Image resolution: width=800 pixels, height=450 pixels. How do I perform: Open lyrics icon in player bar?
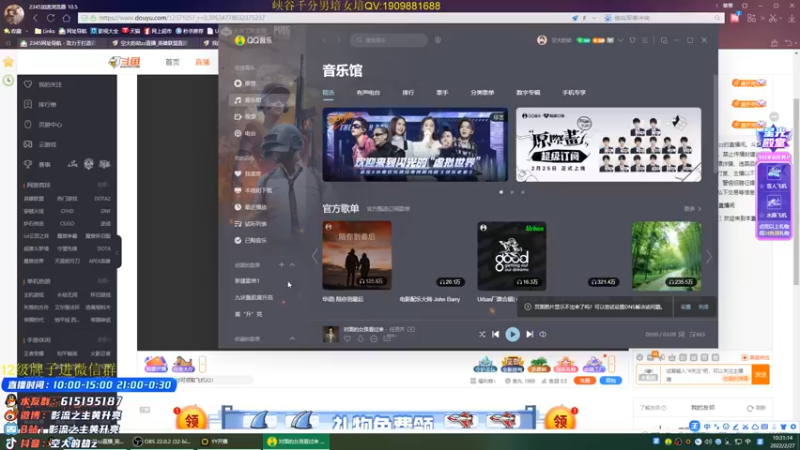(x=682, y=335)
